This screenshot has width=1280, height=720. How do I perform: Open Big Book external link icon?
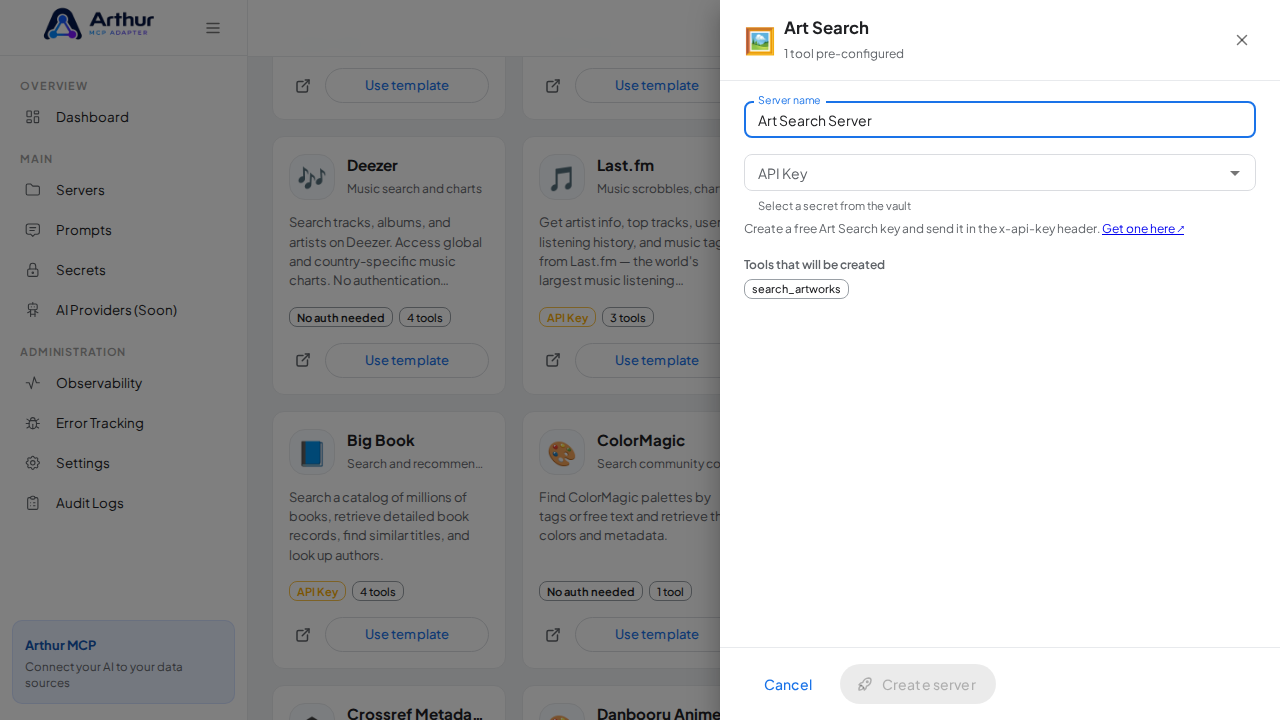tap(303, 635)
